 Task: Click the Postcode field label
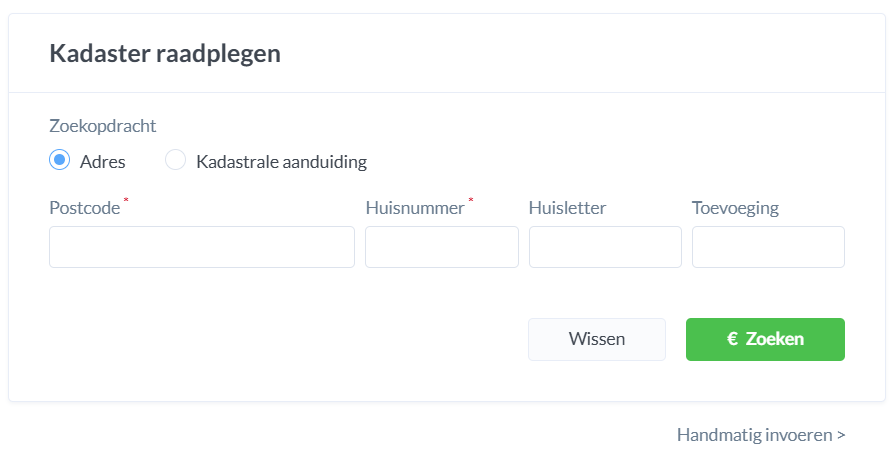tap(84, 208)
